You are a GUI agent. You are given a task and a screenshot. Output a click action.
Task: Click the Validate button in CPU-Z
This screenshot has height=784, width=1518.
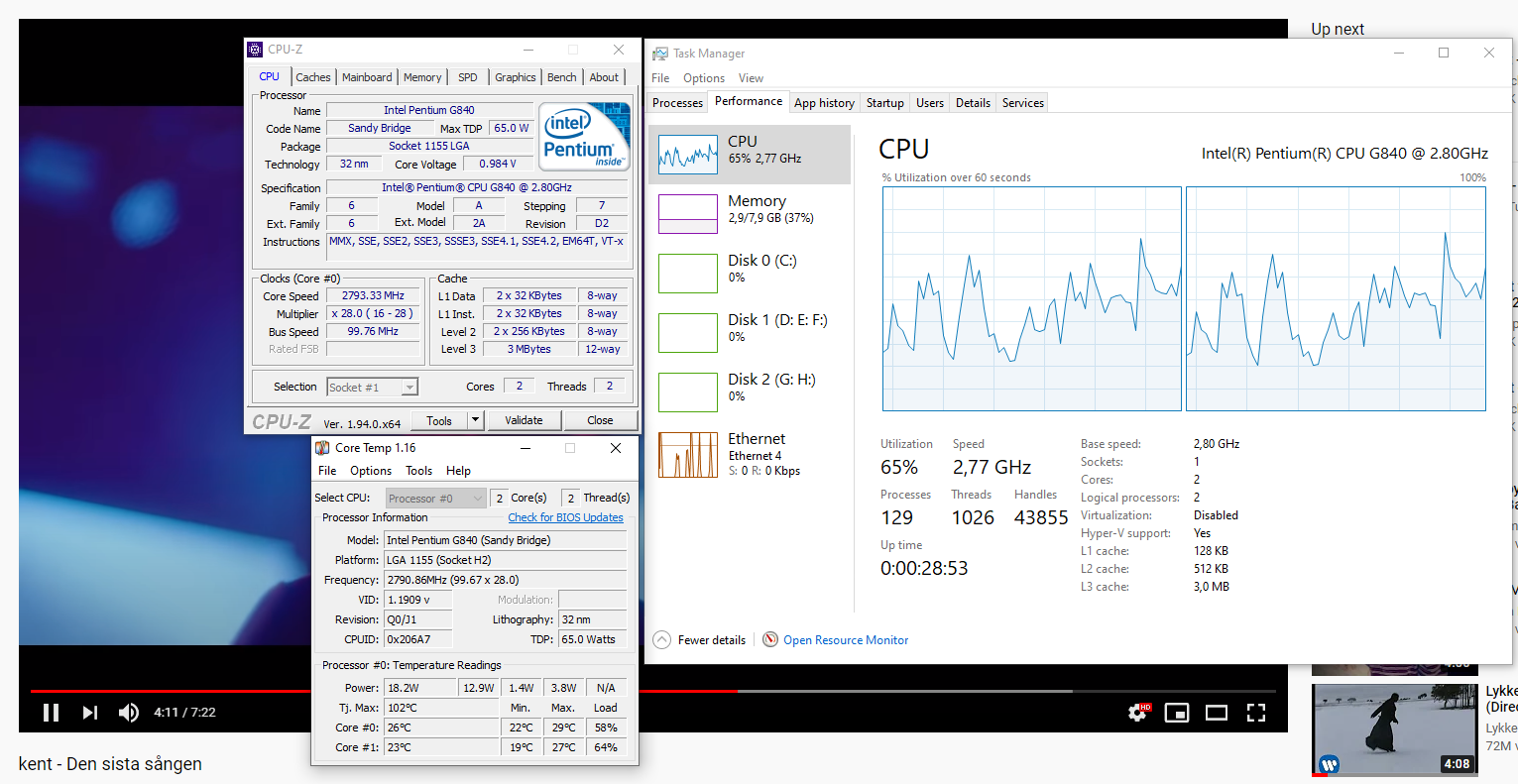click(x=524, y=420)
